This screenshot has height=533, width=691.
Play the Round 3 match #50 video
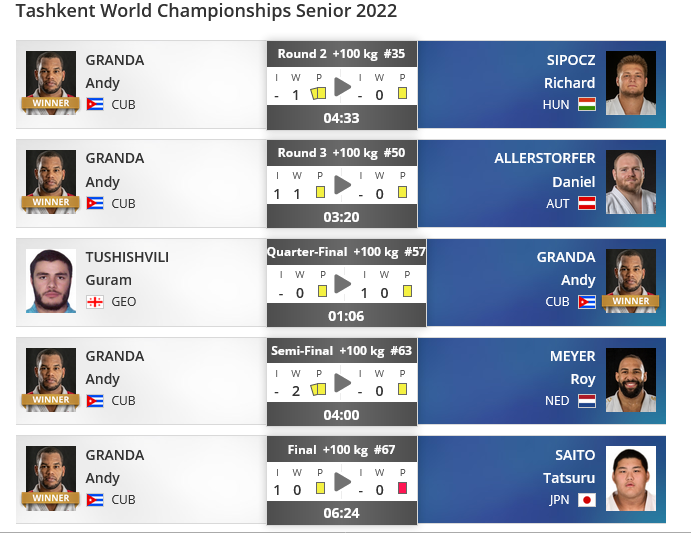point(342,185)
